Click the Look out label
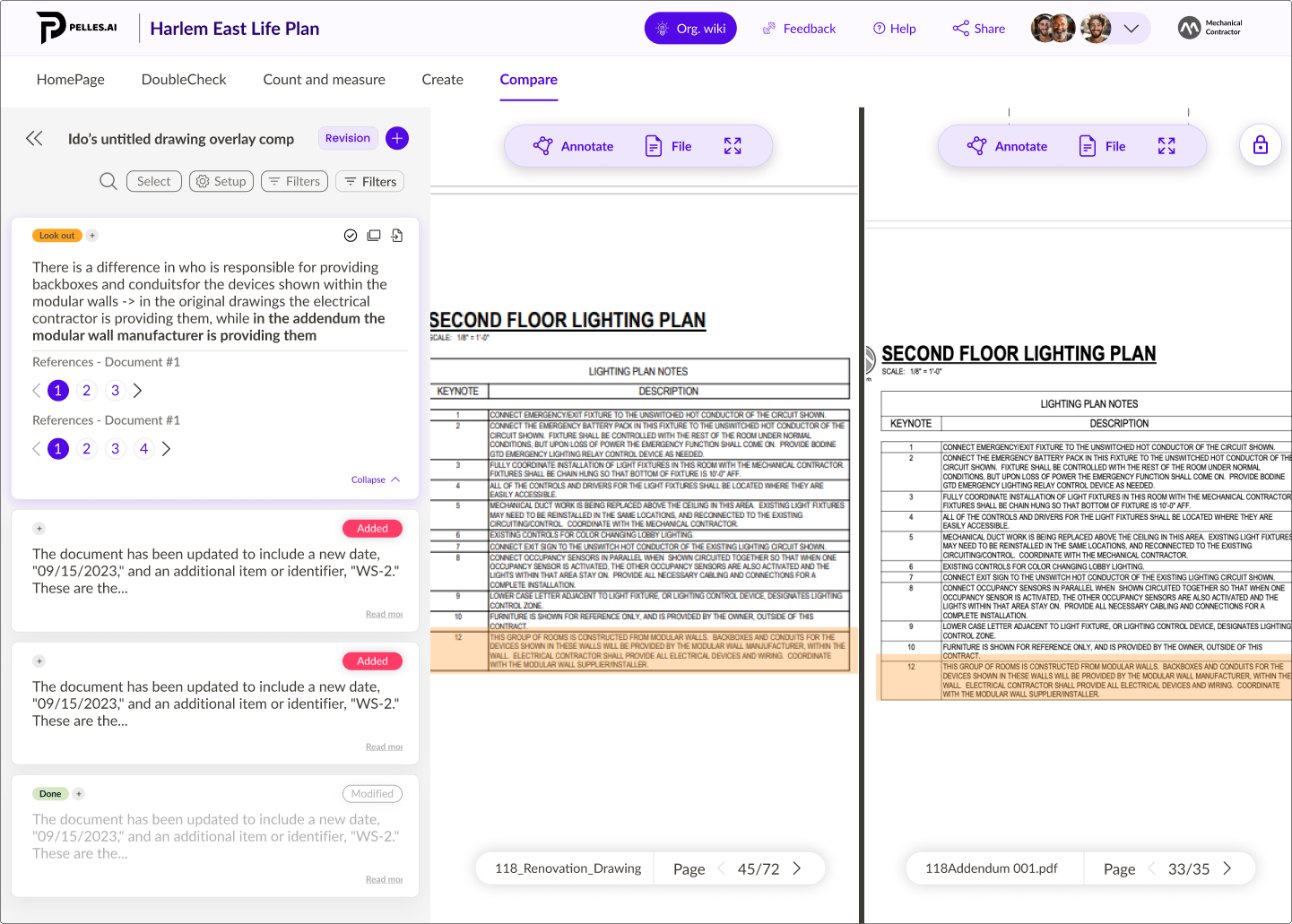The image size is (1292, 924). [57, 236]
